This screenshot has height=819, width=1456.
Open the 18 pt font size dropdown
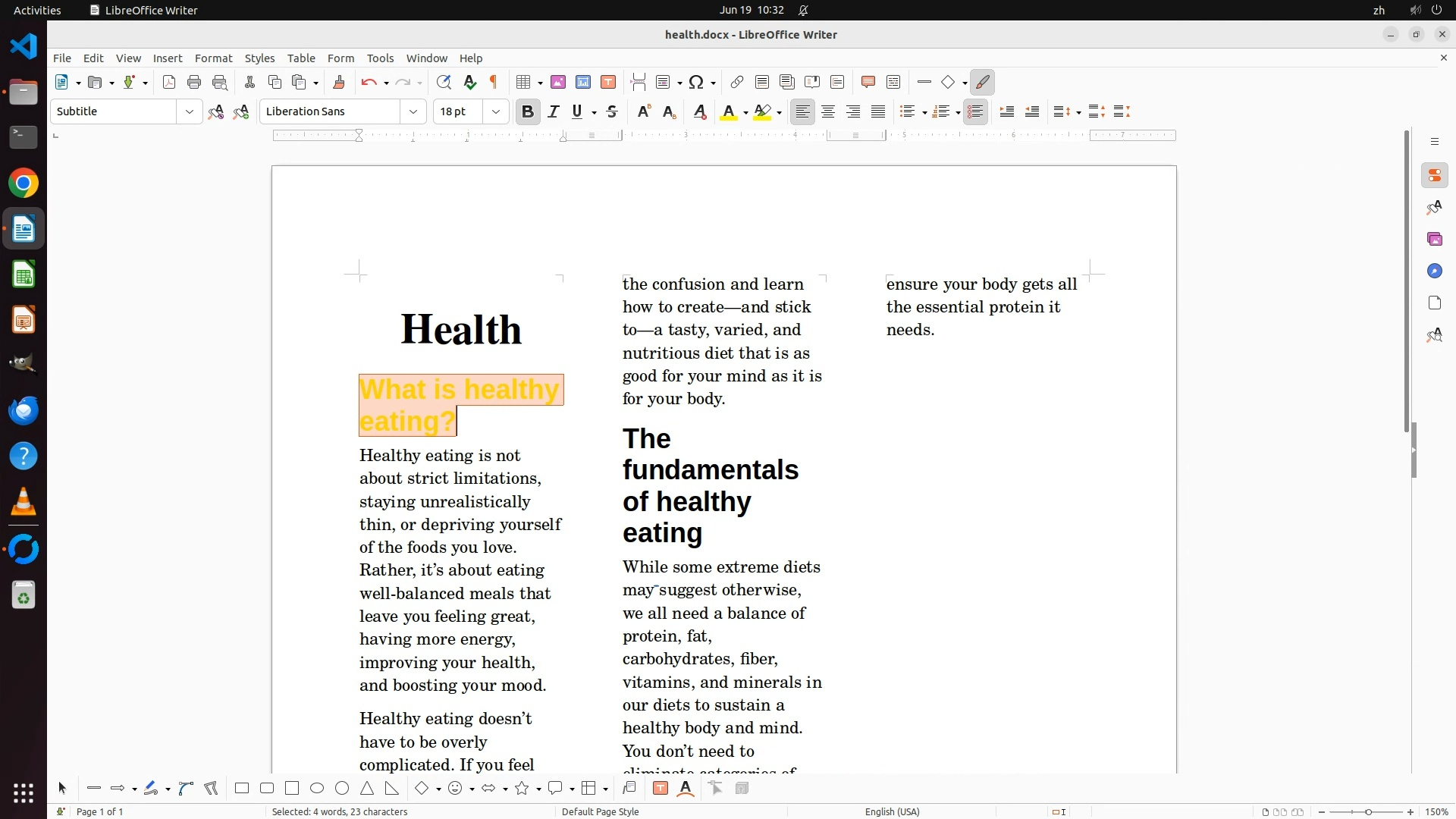(496, 112)
